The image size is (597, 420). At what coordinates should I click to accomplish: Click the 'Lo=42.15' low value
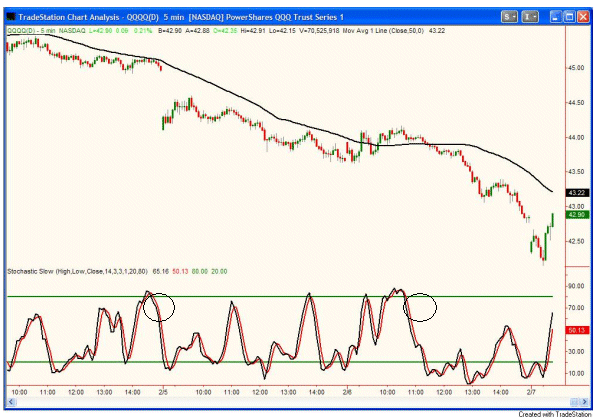[282, 30]
